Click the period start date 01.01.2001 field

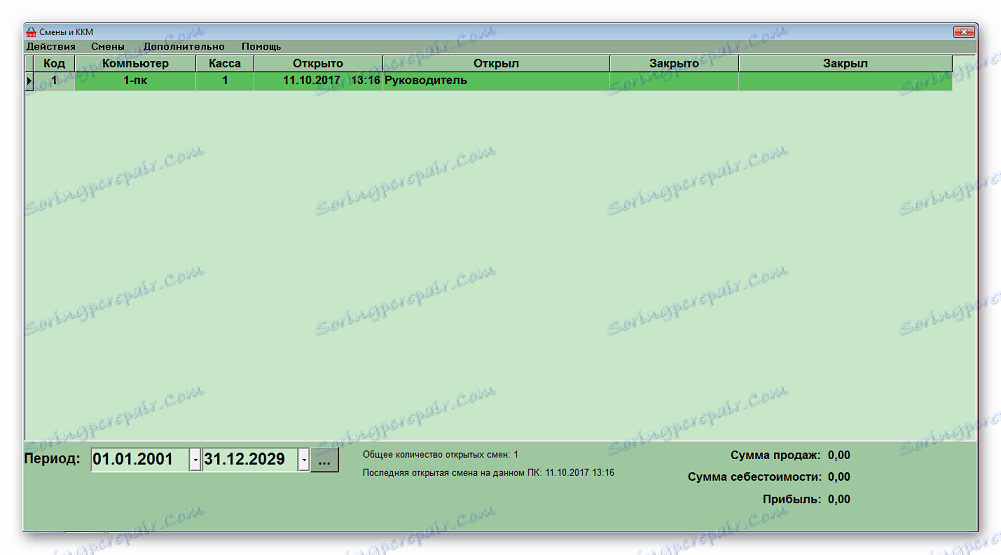coord(140,459)
